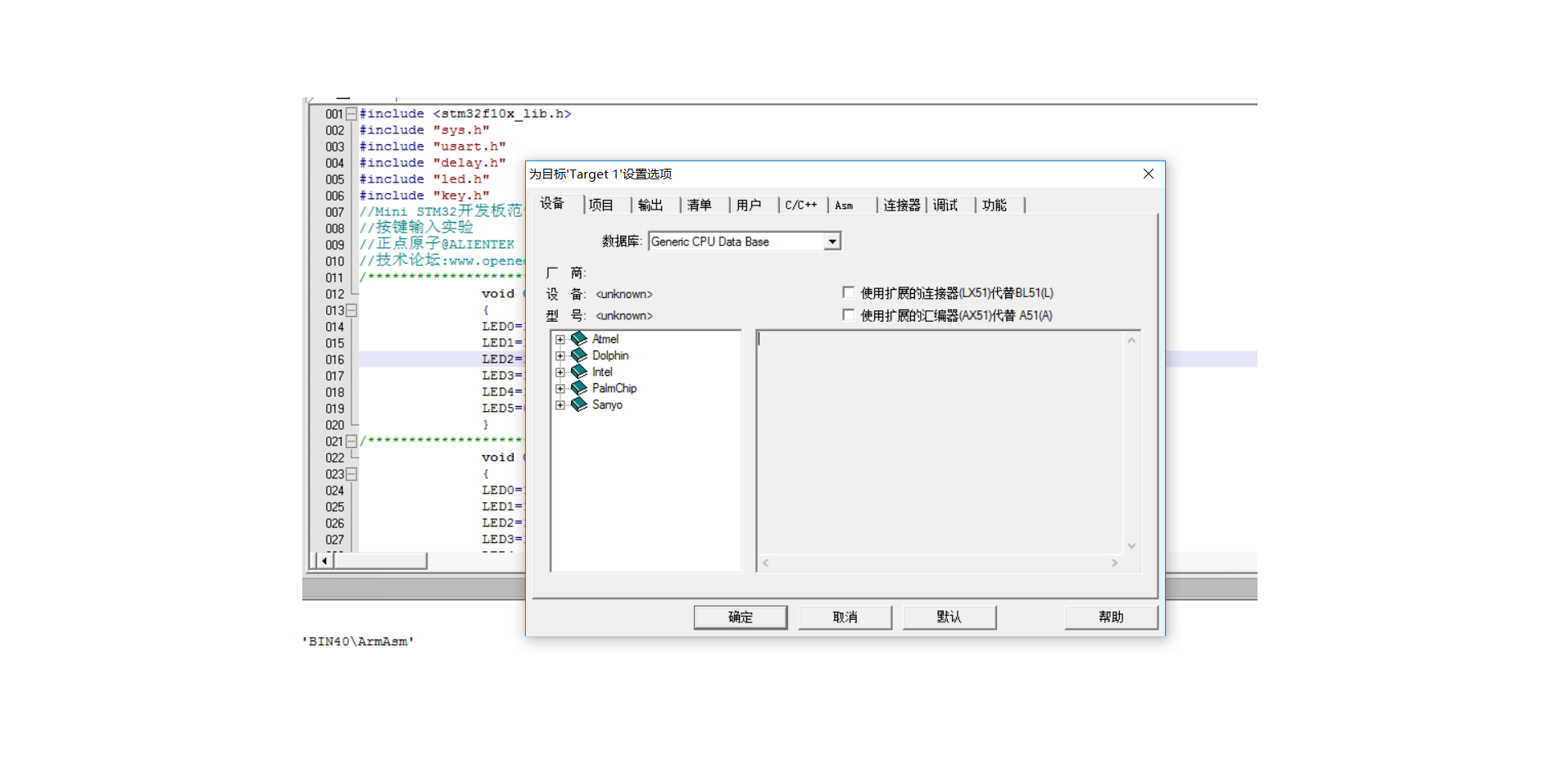Expand the Atmel vendor node

(x=560, y=340)
